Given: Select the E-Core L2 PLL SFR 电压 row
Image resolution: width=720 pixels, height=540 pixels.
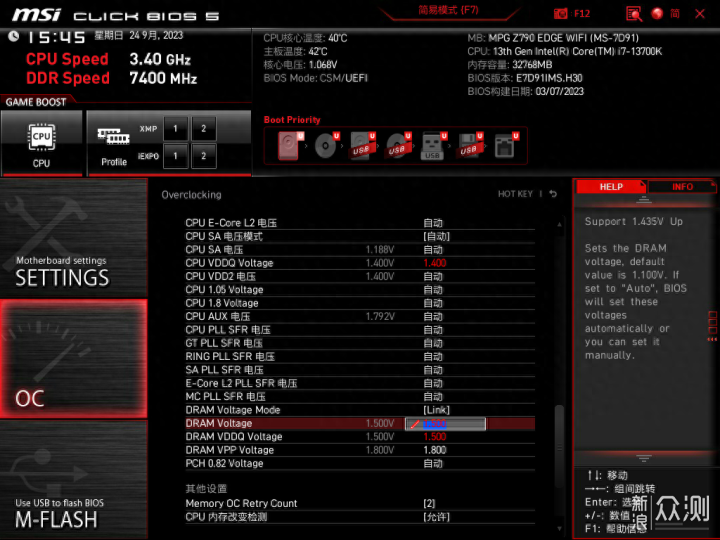Looking at the screenshot, I should tap(360, 383).
